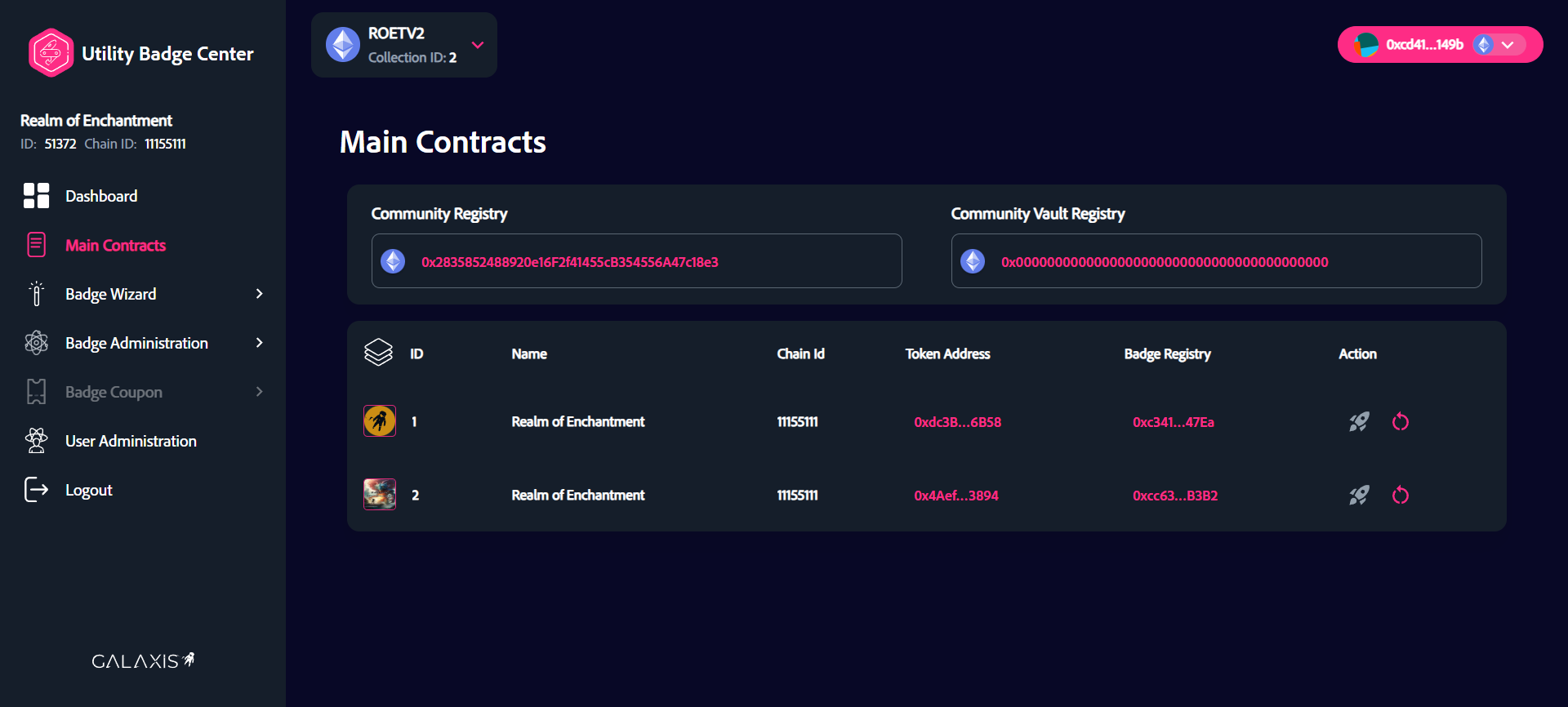Open the ROETV2 collection dropdown
The width and height of the screenshot is (1568, 707).
(x=478, y=45)
